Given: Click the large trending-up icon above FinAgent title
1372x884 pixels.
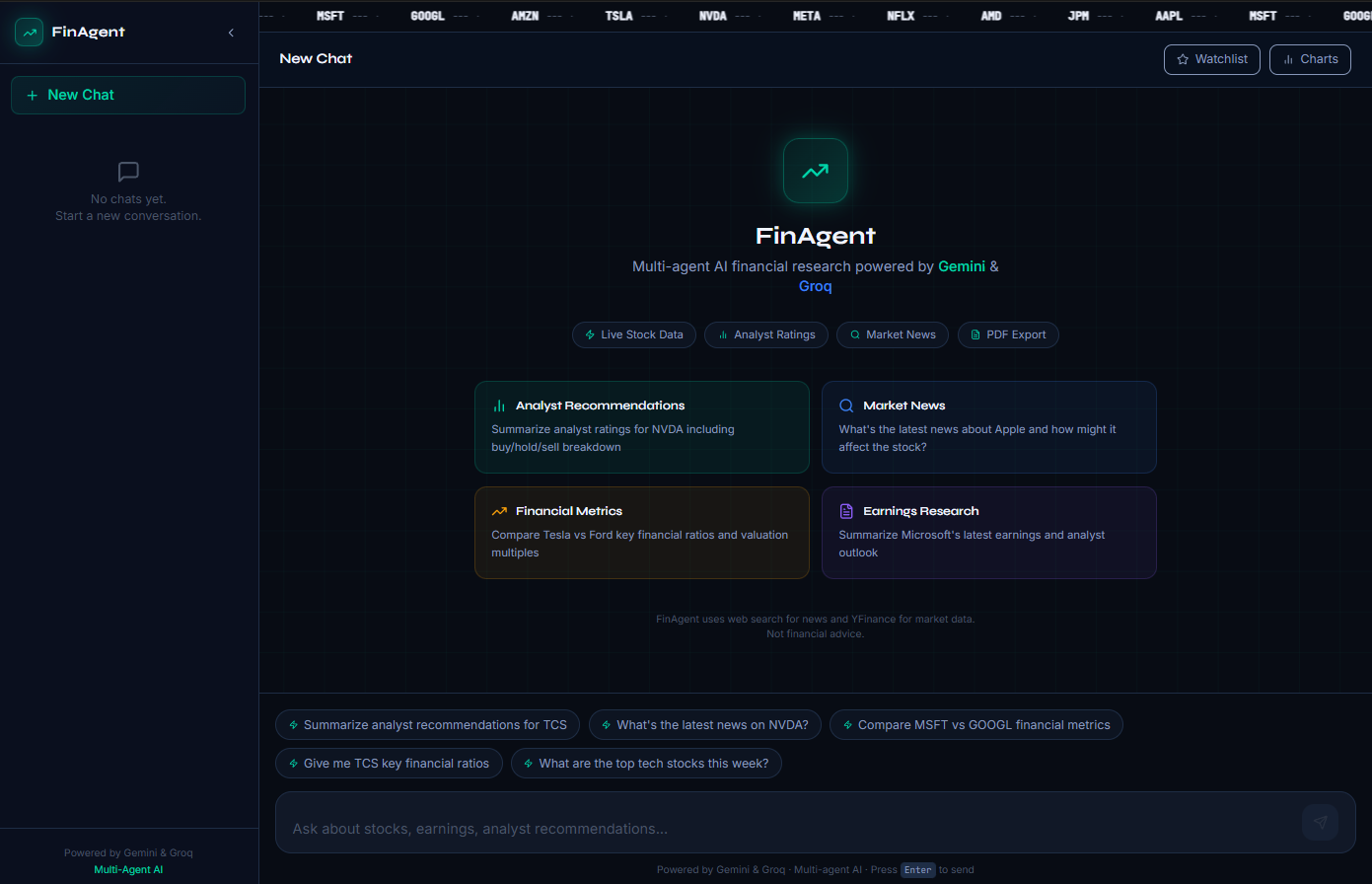Looking at the screenshot, I should coord(816,171).
